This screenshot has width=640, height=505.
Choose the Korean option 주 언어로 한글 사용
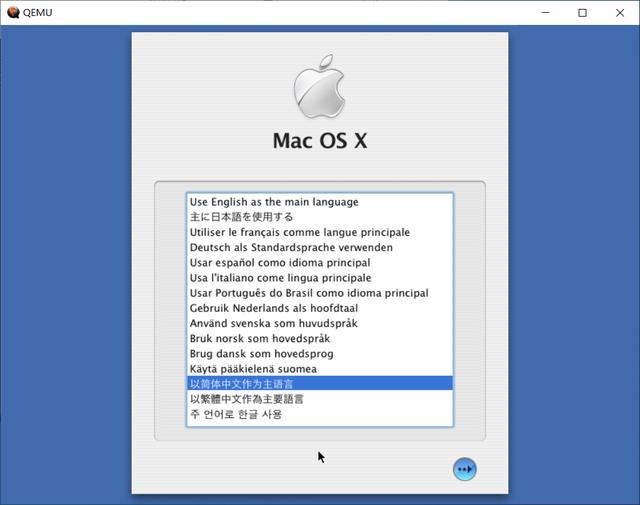coord(320,414)
